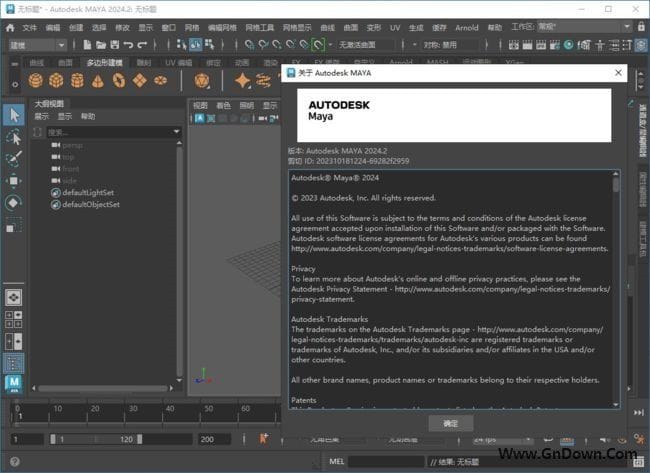The image size is (650, 473).
Task: Toggle snap to curves magnet icon
Action: coord(263,44)
